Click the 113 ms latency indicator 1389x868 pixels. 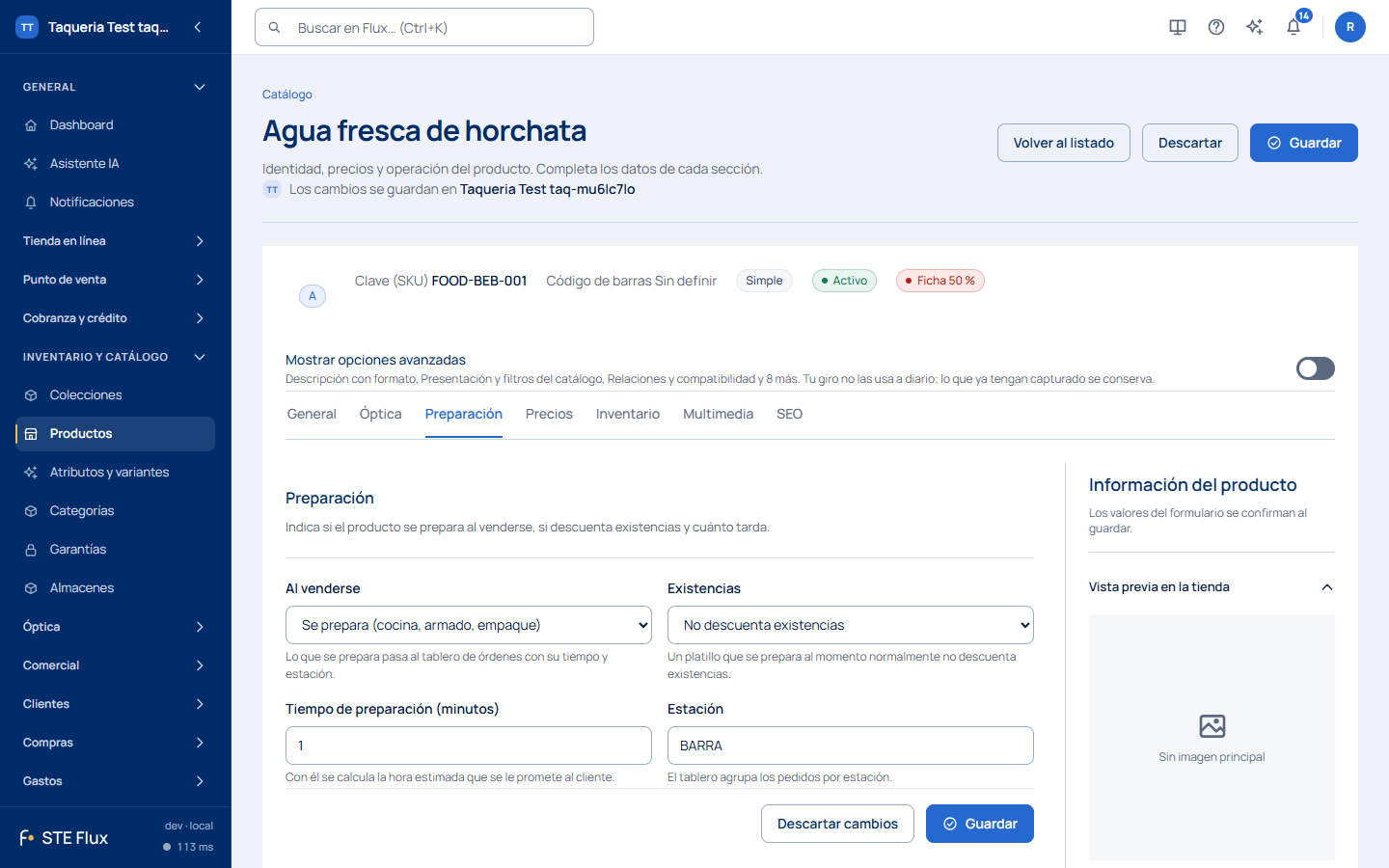click(188, 847)
